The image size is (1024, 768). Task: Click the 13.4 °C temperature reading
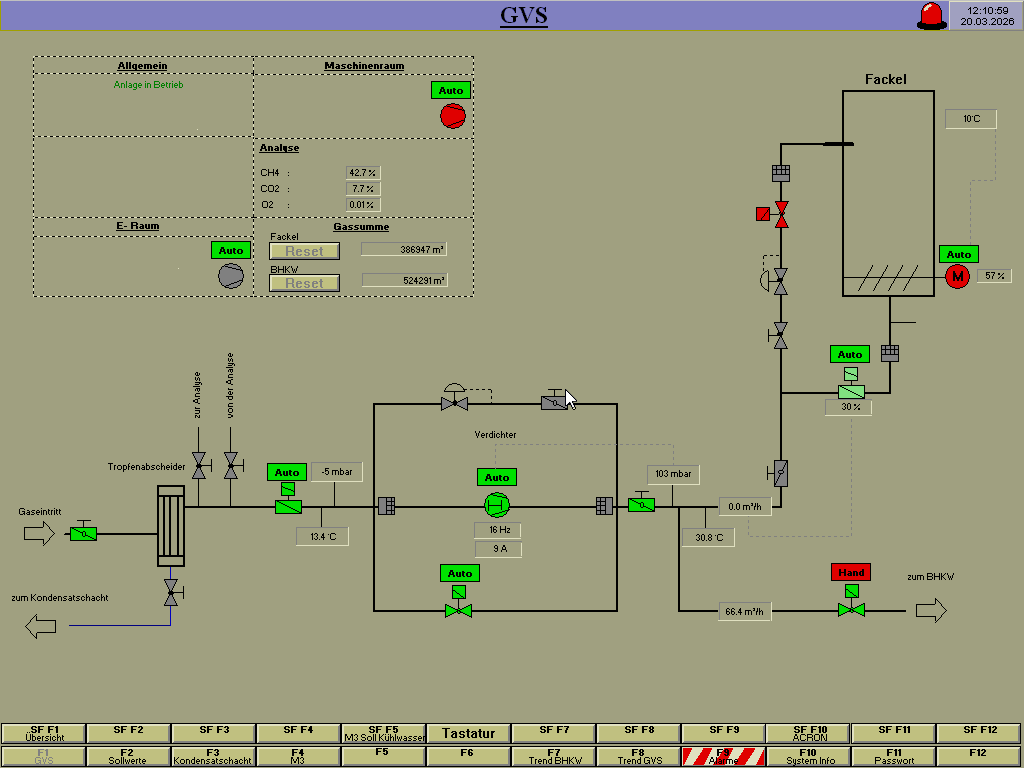[x=323, y=537]
